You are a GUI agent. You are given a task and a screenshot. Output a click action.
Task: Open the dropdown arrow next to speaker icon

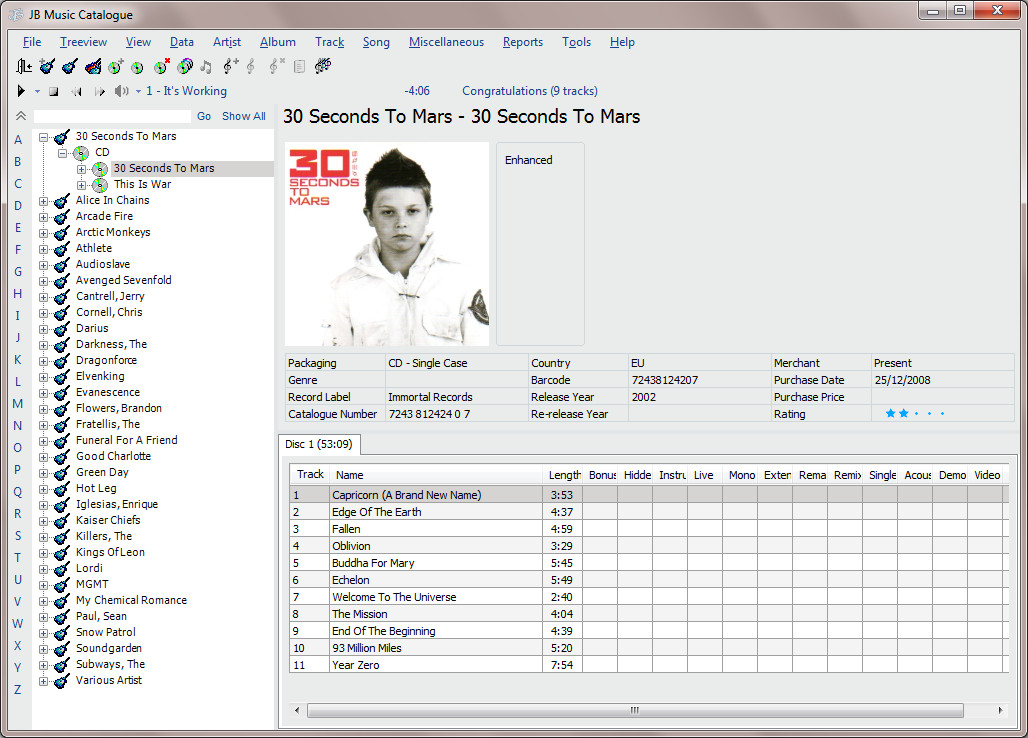[138, 92]
